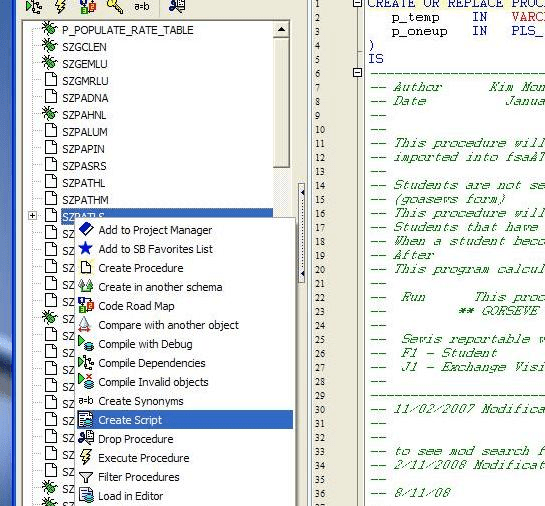Click the page icon beside SZPAPIN
Screen dimensions: 545x506
pos(51,147)
